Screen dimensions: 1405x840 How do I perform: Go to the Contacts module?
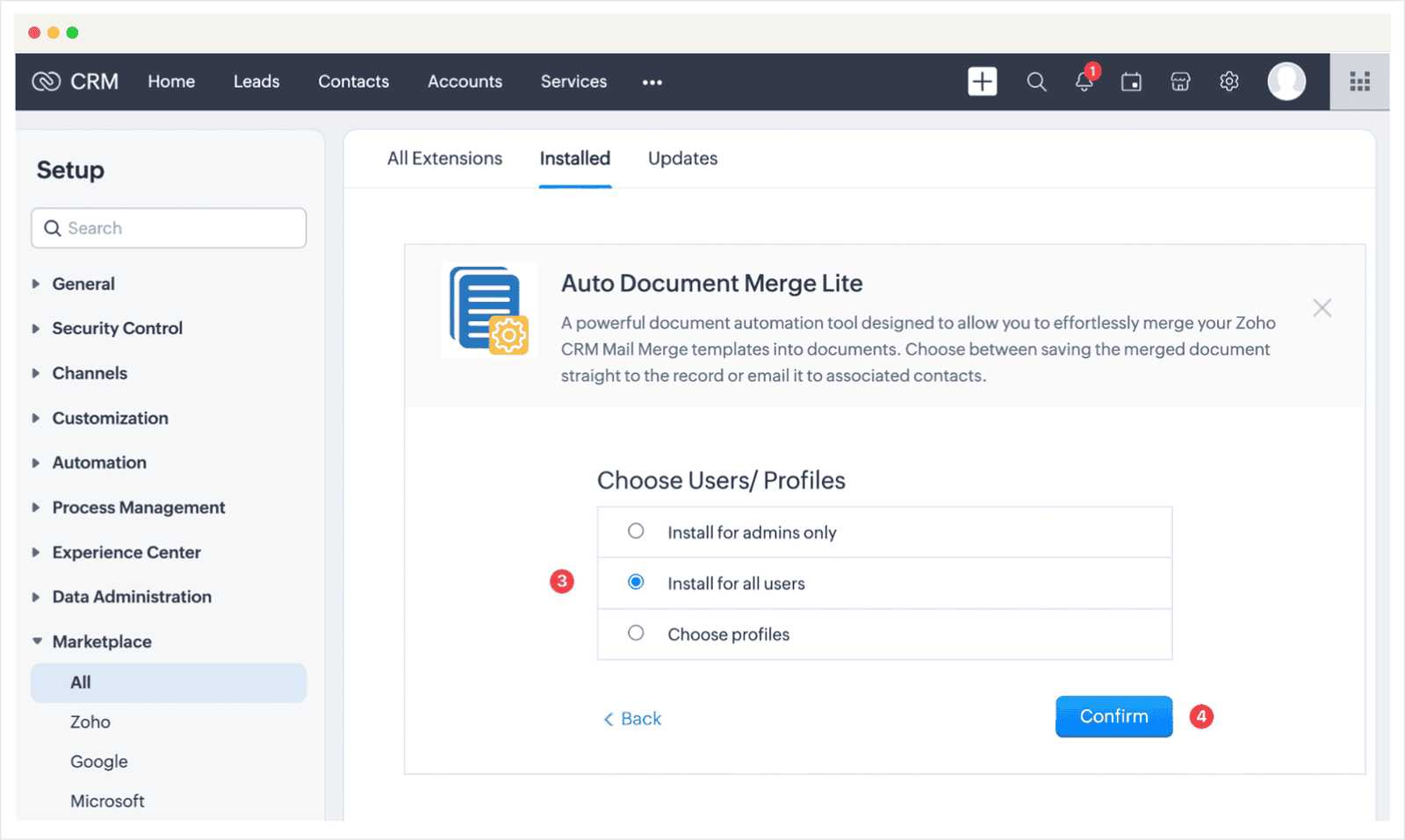pos(354,82)
